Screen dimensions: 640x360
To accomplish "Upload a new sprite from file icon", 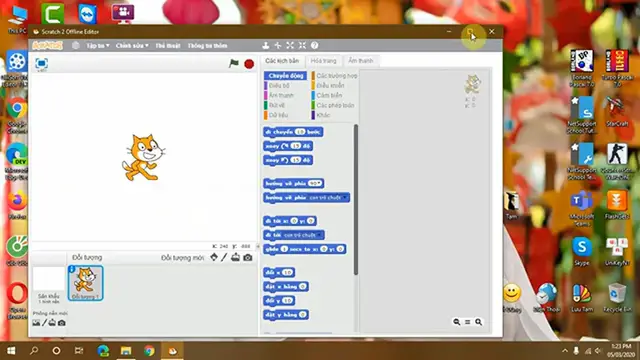I will (236, 257).
